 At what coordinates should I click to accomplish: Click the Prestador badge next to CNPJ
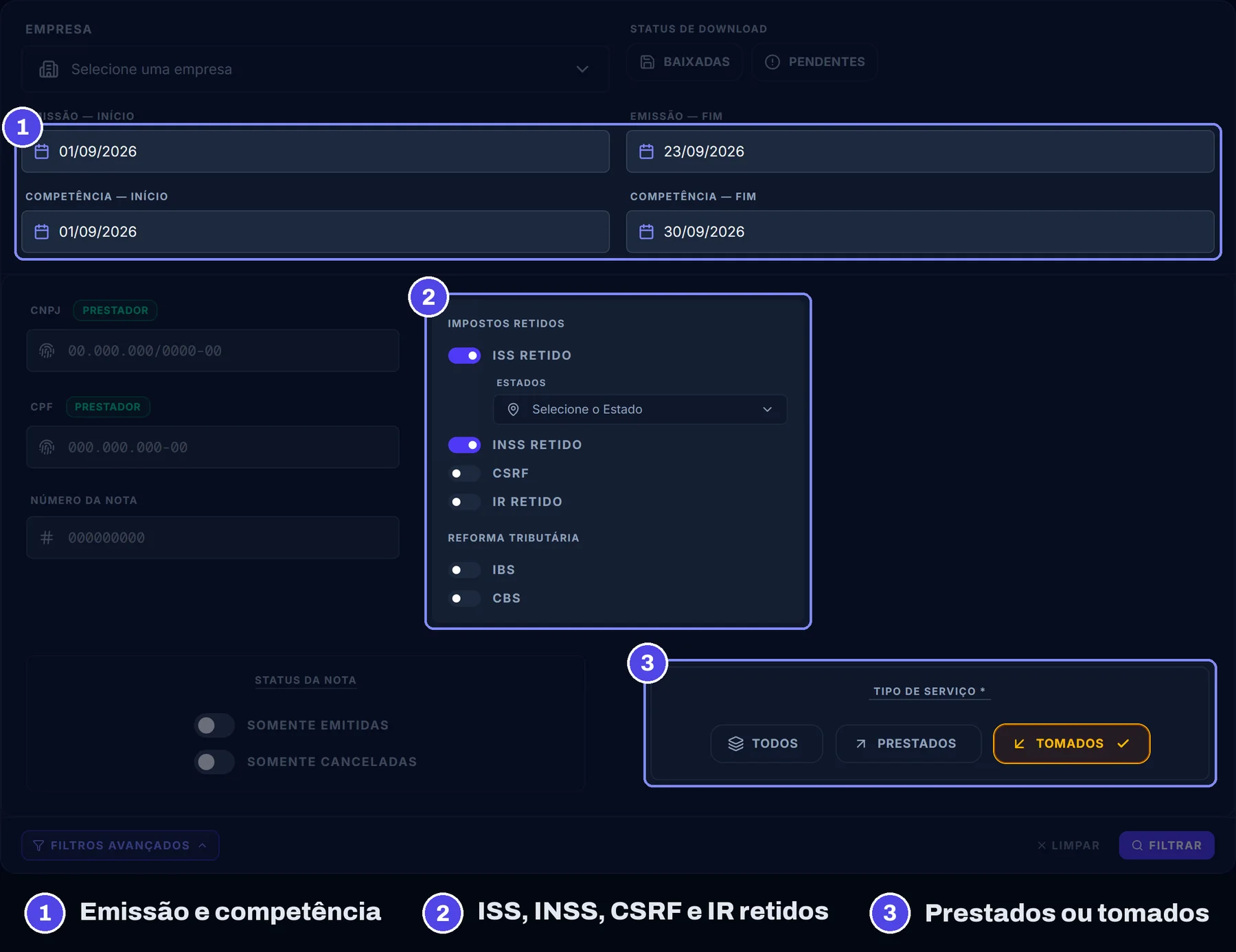115,310
